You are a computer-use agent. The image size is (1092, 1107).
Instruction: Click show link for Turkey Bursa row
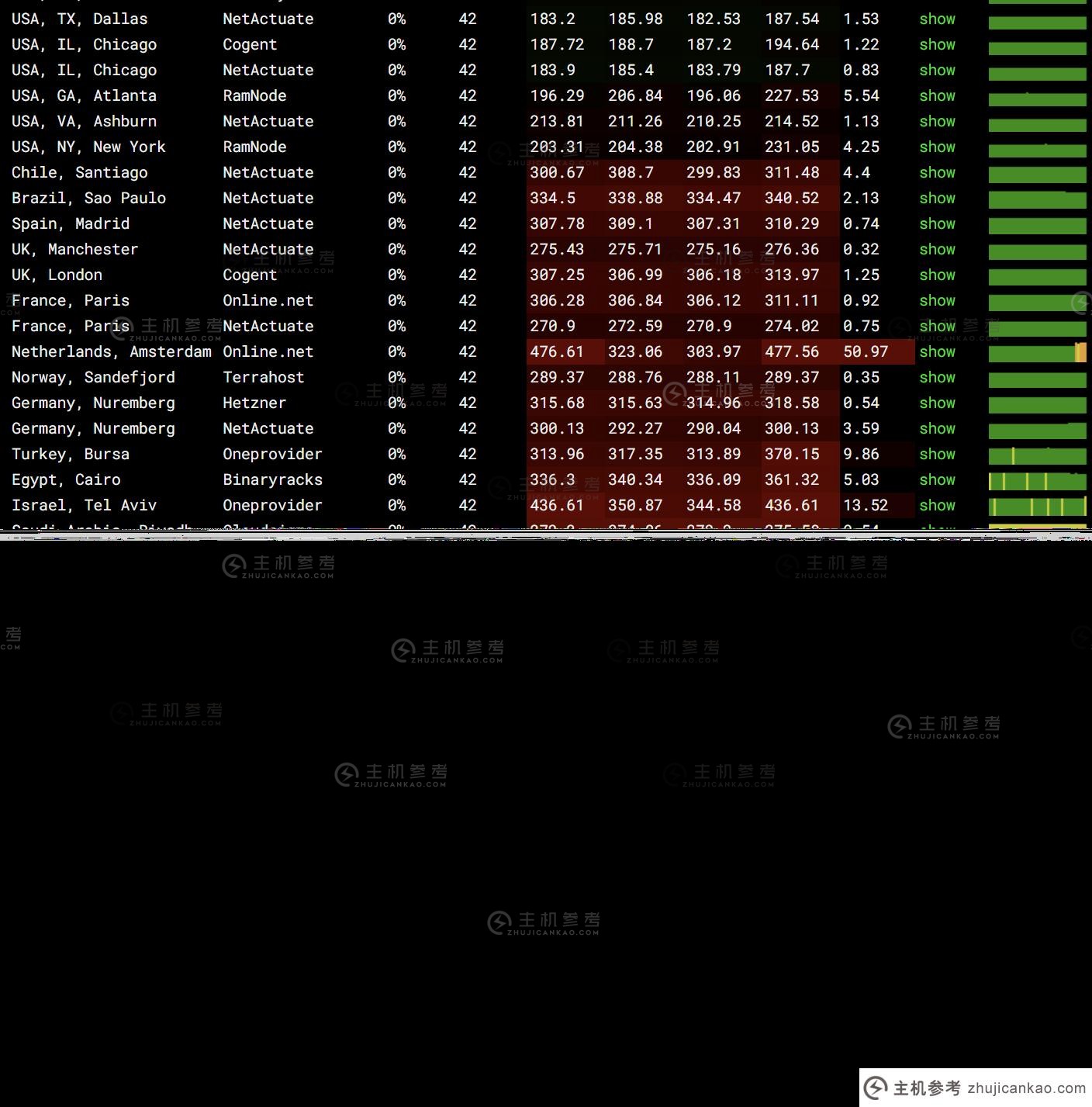[x=937, y=454]
